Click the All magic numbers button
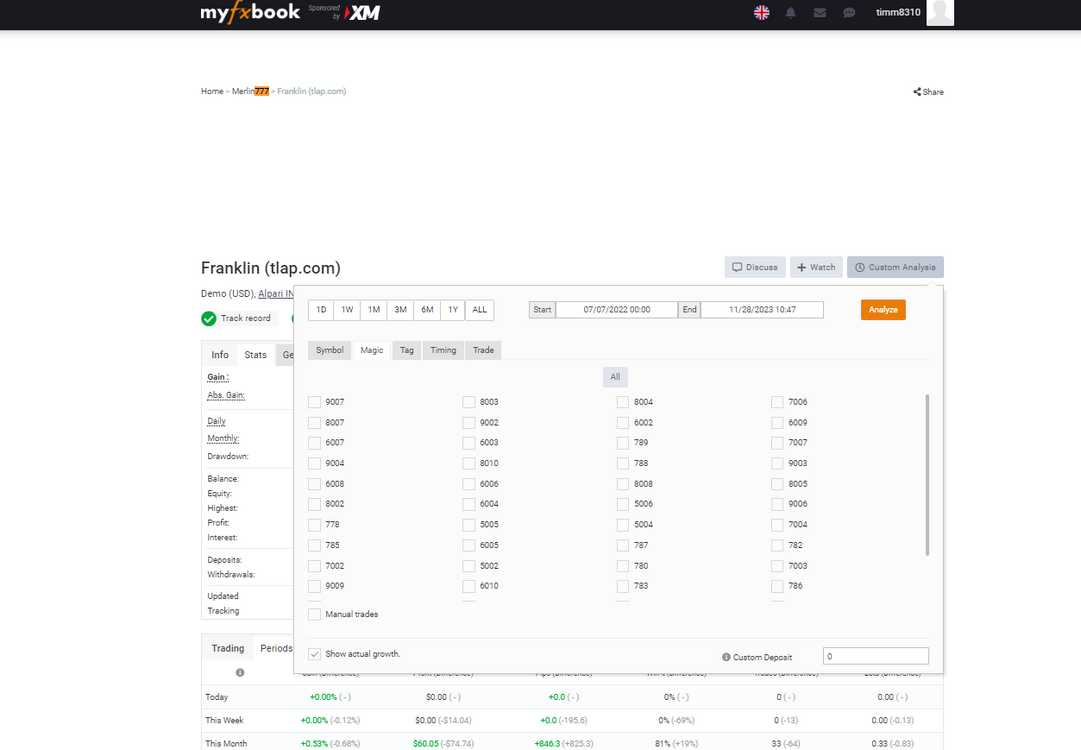The width and height of the screenshot is (1081, 750). coord(615,377)
